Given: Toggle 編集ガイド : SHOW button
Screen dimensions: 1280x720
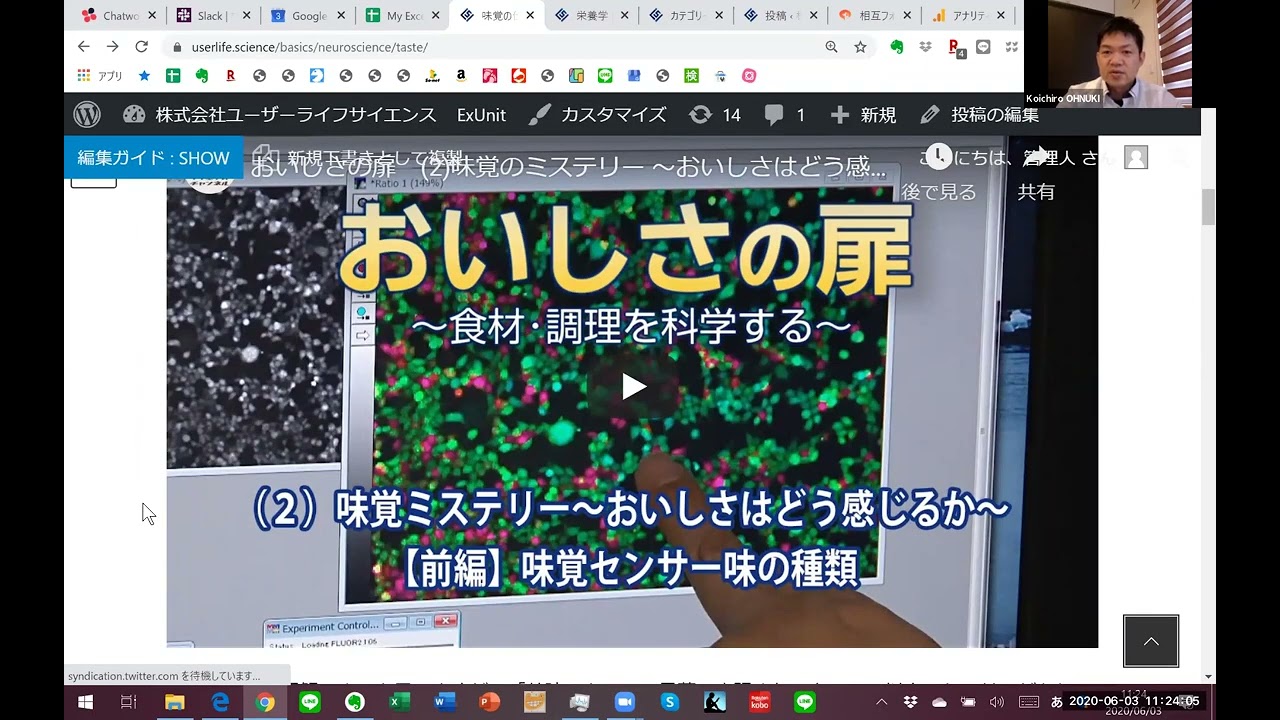Looking at the screenshot, I should (153, 158).
